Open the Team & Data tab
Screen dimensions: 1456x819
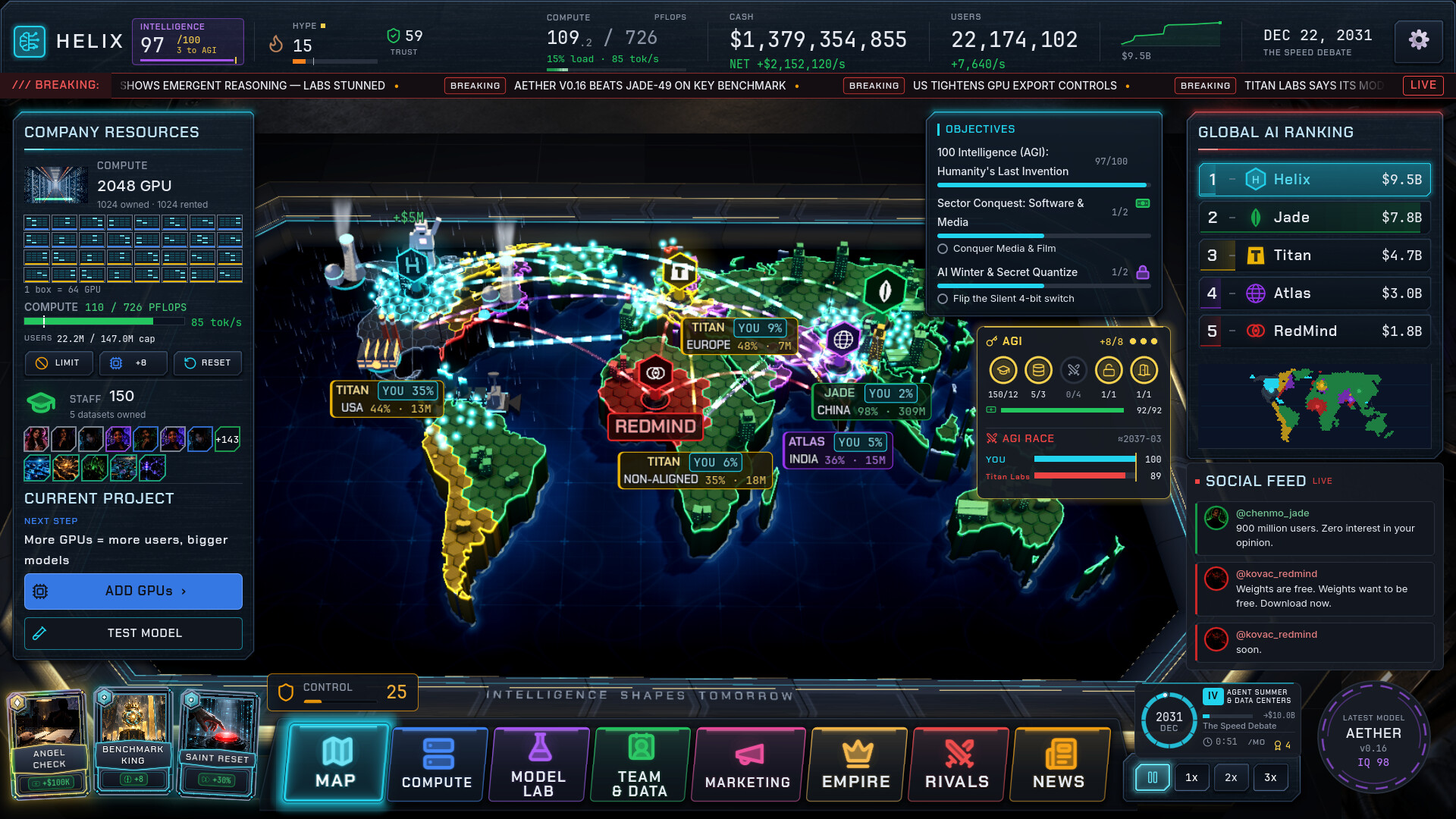(640, 764)
